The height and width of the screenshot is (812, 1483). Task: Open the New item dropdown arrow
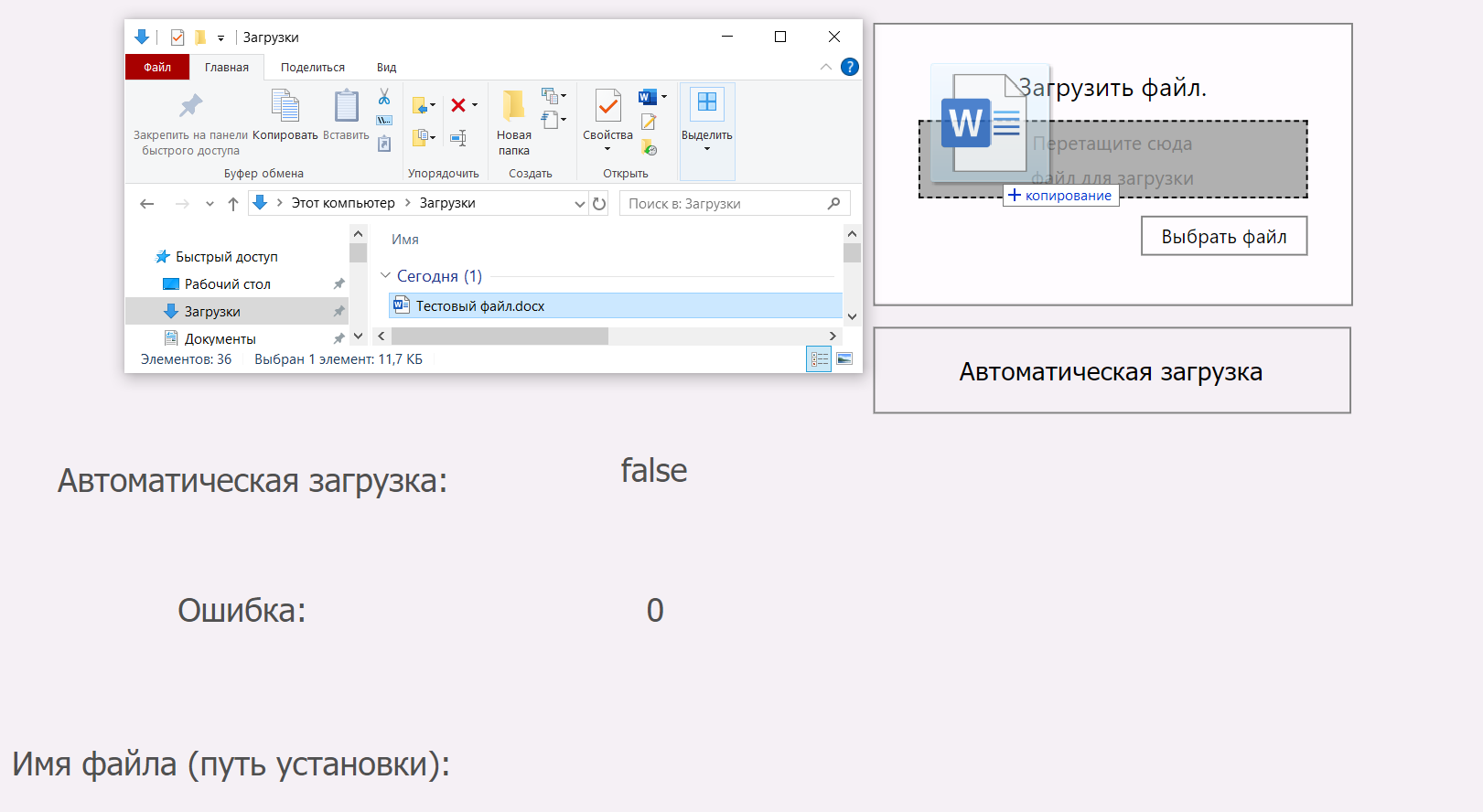coord(564,96)
